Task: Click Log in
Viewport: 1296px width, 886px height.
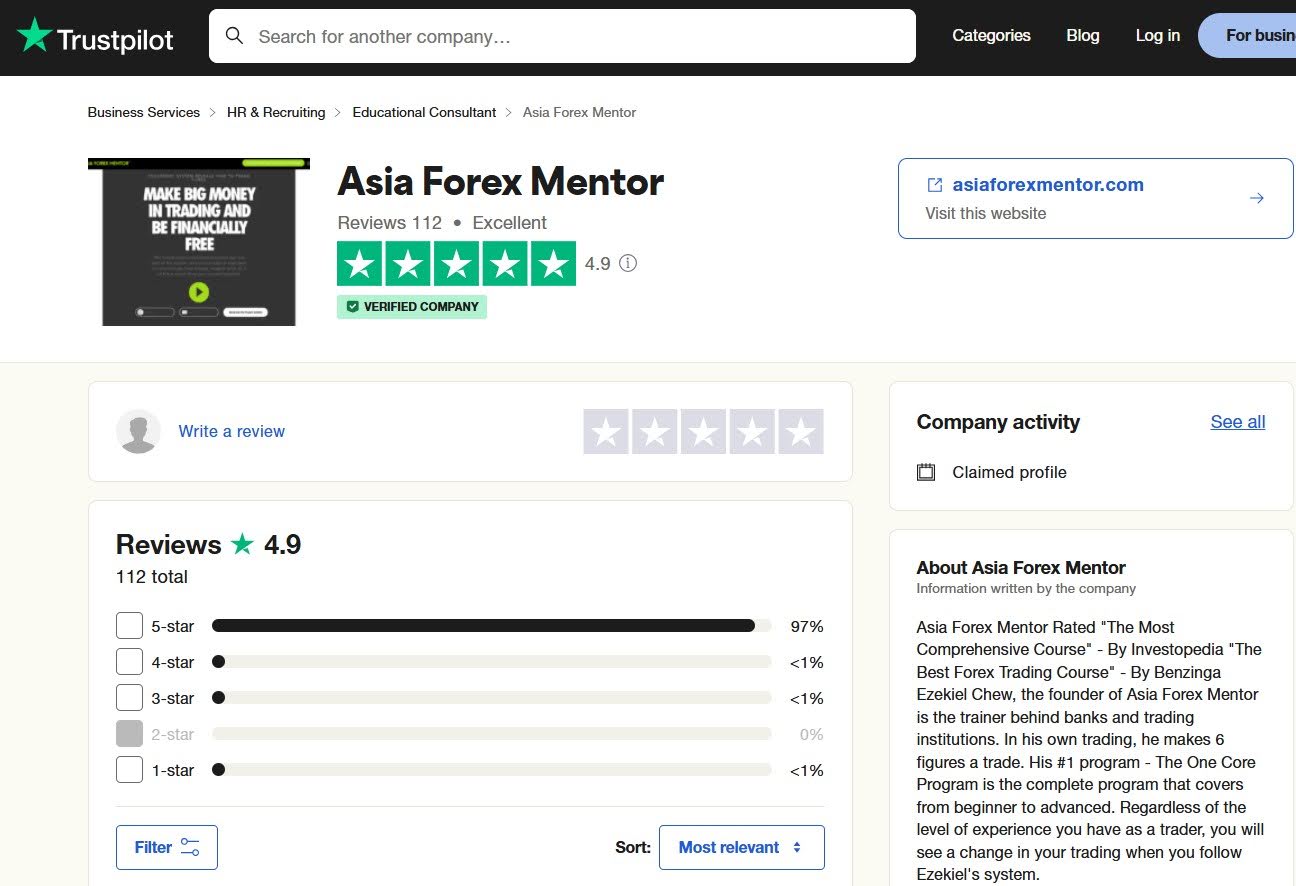Action: (x=1158, y=35)
